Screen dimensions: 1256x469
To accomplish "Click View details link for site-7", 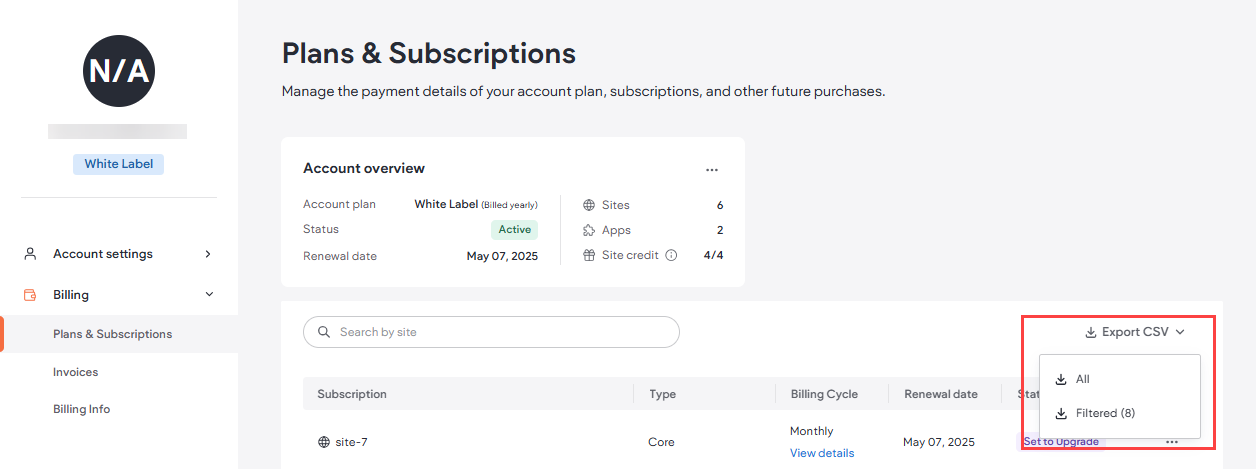I will click(x=822, y=453).
